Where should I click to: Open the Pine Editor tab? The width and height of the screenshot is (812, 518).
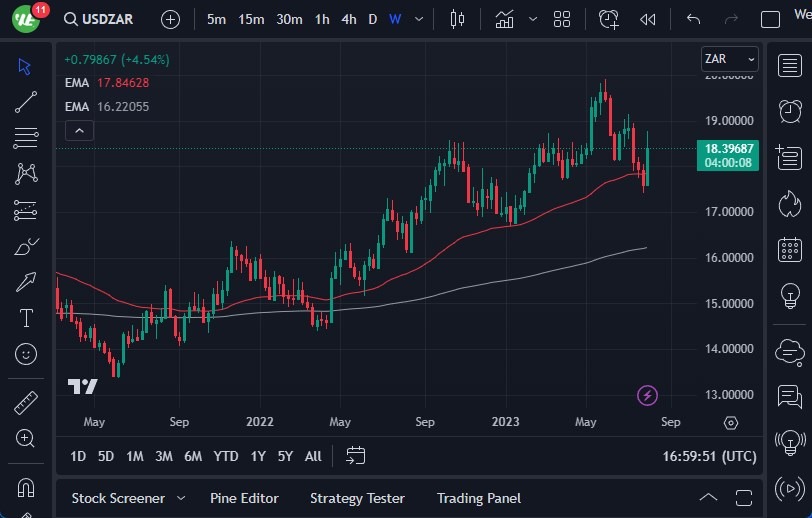244,498
